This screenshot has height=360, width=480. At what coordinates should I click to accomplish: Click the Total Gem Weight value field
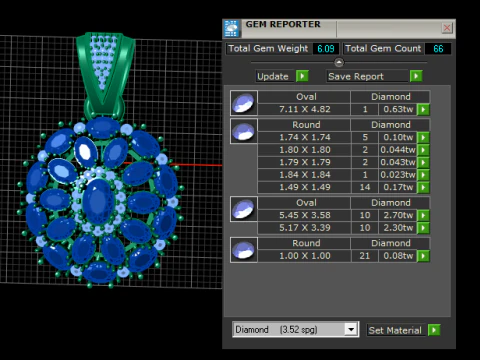click(x=326, y=49)
